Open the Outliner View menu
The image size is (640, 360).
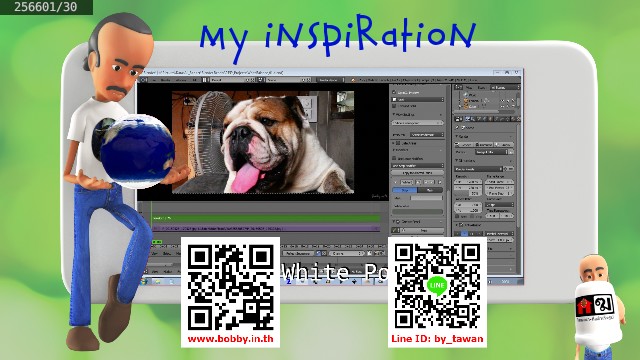coord(469,87)
